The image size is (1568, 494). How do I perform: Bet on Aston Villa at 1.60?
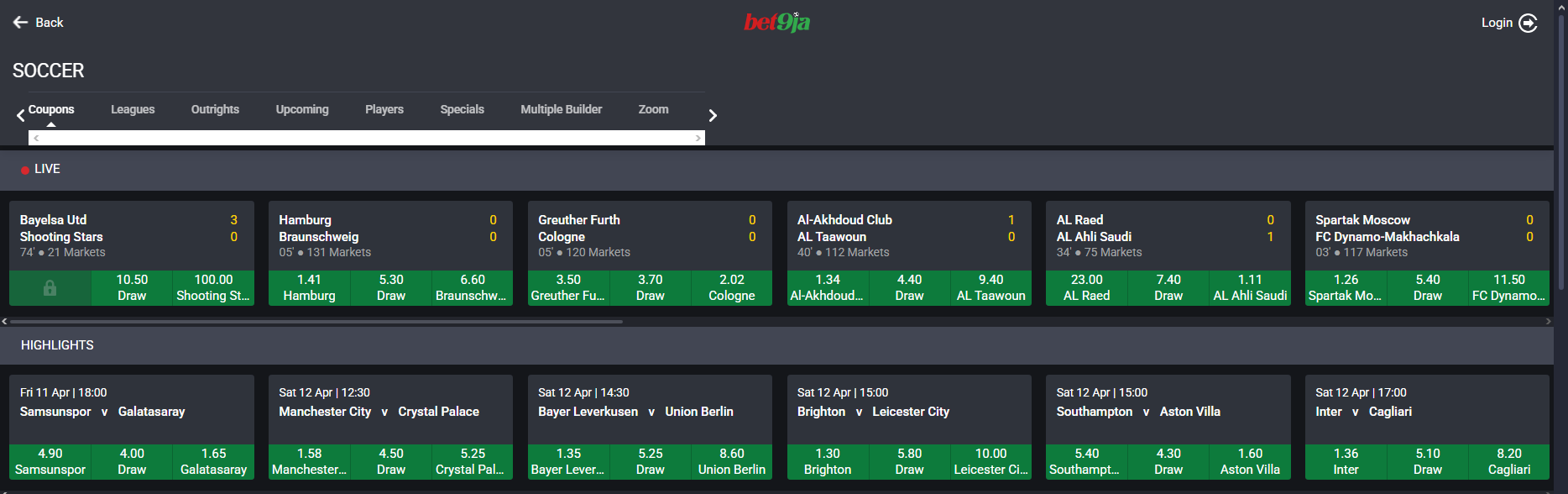[x=1251, y=462]
